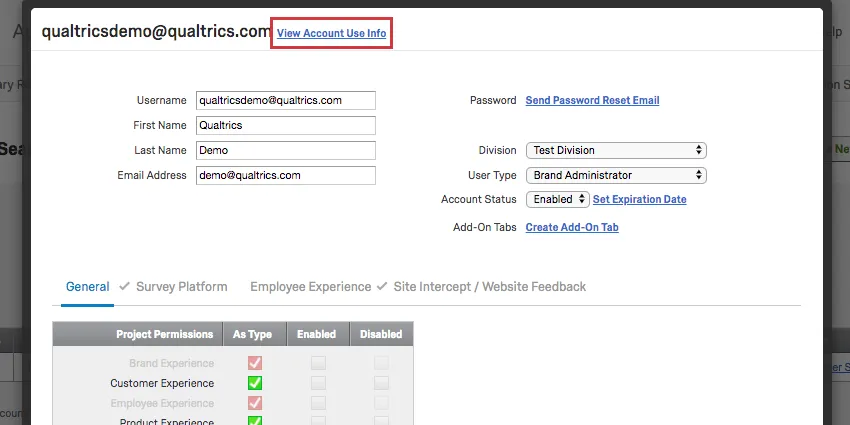Switch to the General tab
This screenshot has height=425, width=850.
(87, 287)
